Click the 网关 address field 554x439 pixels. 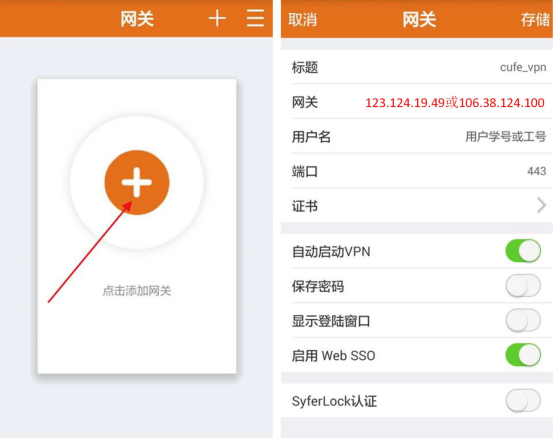tap(455, 102)
